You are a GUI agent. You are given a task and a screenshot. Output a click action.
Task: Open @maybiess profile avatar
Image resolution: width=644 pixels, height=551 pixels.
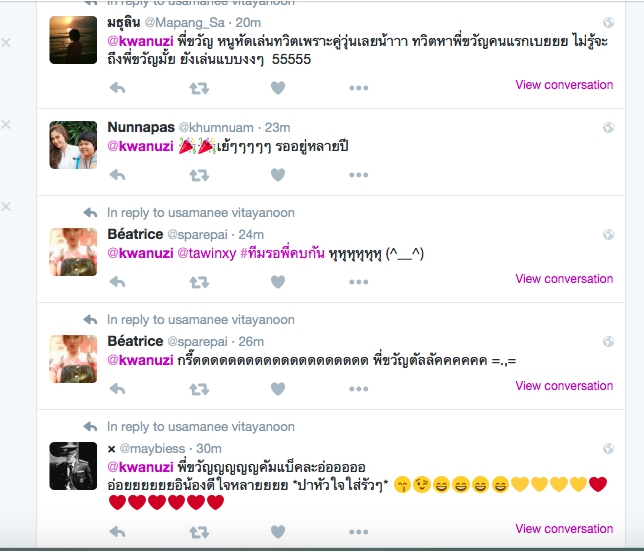coord(73,466)
